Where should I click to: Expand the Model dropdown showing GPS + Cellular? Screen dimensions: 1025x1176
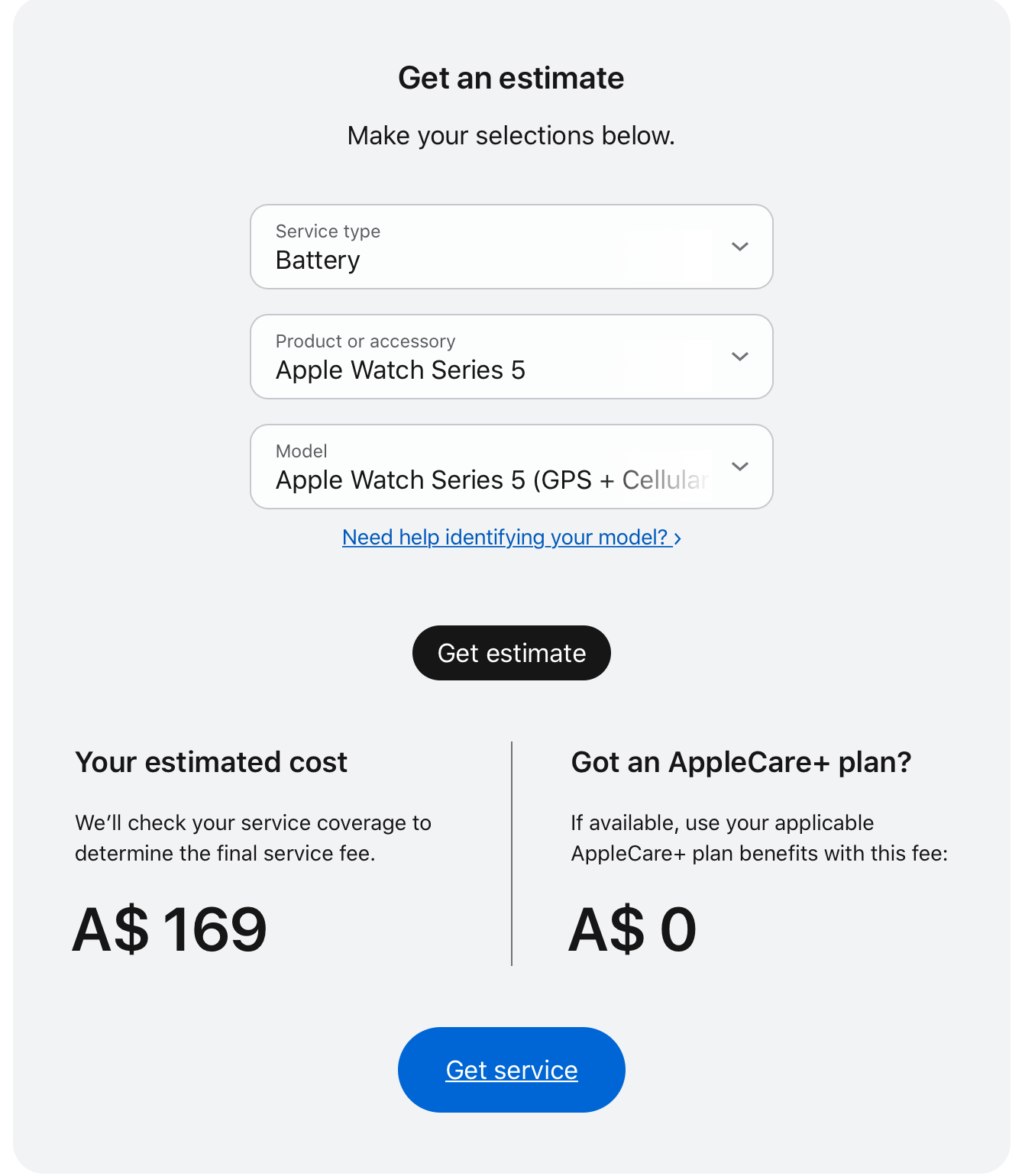(x=489, y=467)
